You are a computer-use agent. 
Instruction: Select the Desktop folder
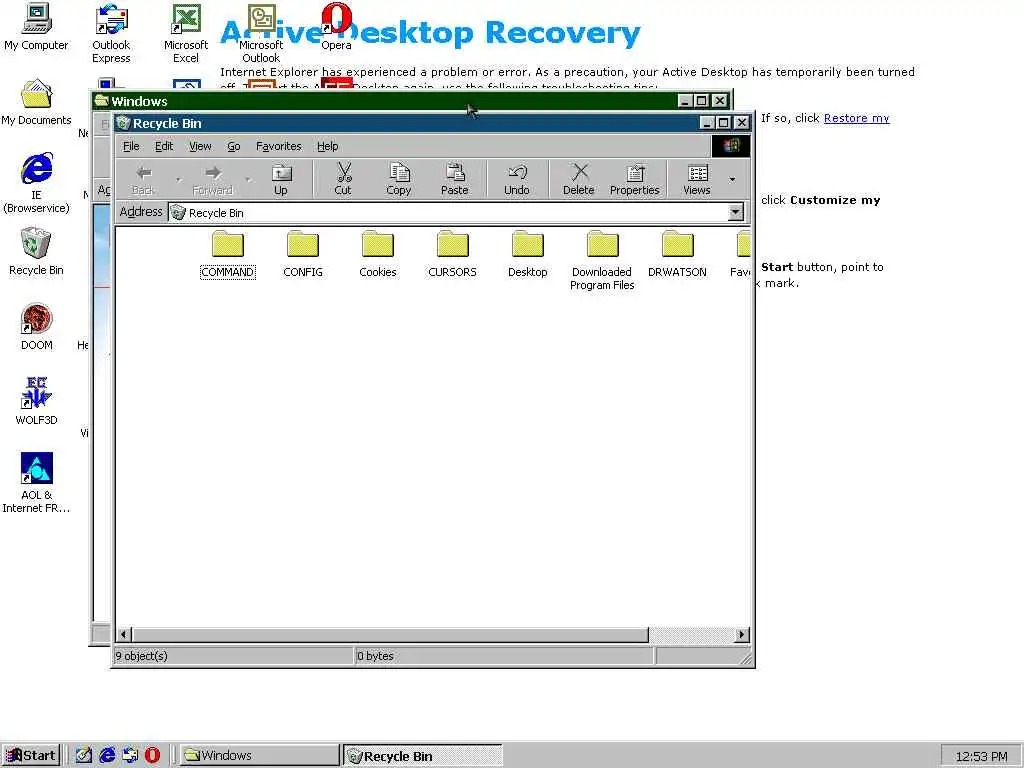(528, 255)
